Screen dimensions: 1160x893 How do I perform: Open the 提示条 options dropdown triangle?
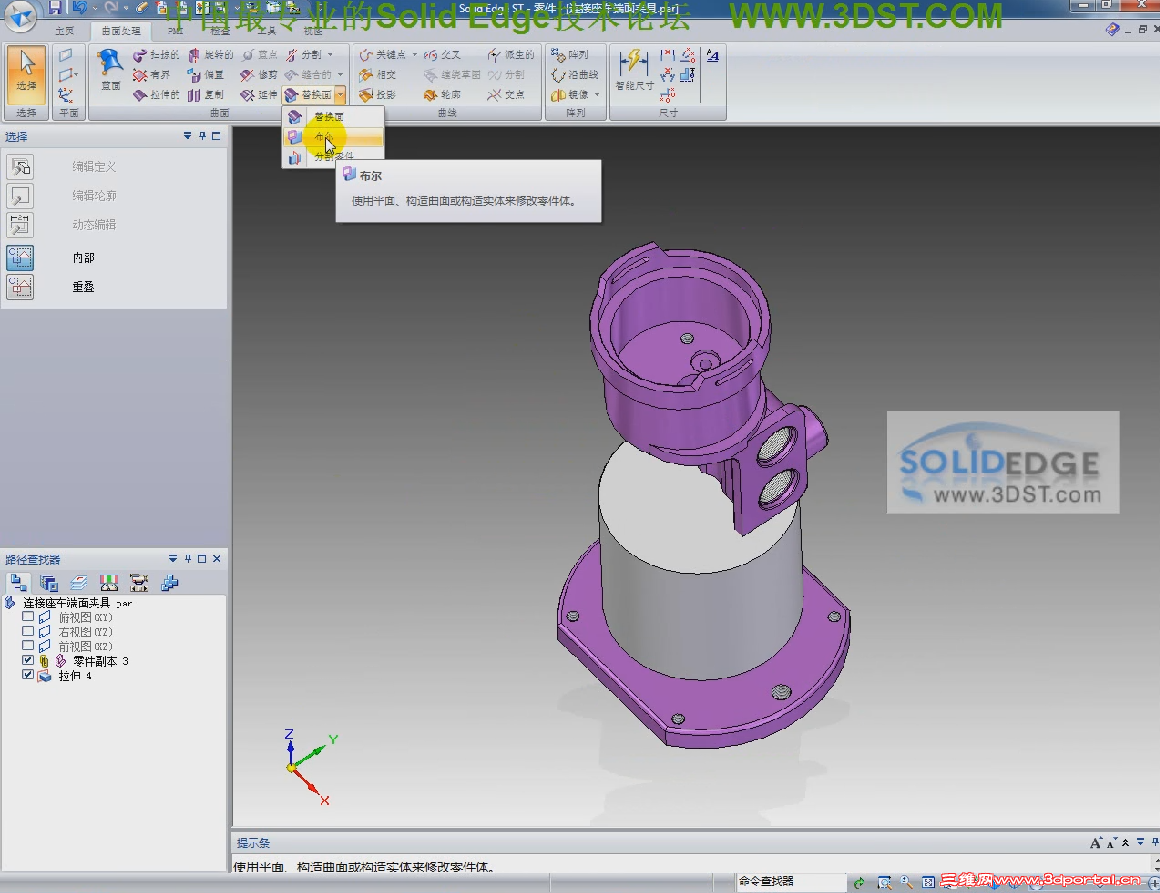[x=1140, y=842]
